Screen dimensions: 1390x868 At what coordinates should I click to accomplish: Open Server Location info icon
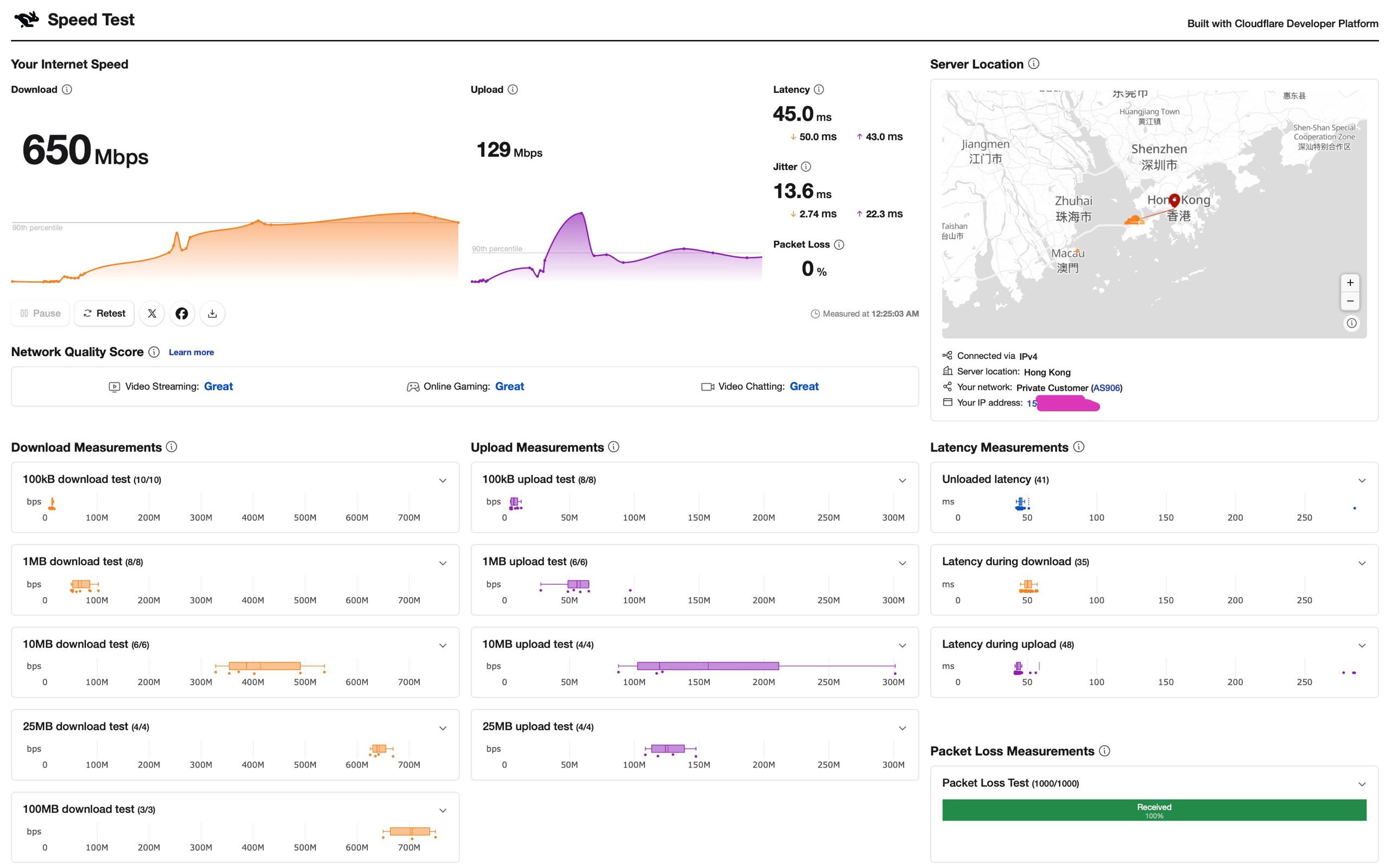click(x=1033, y=64)
